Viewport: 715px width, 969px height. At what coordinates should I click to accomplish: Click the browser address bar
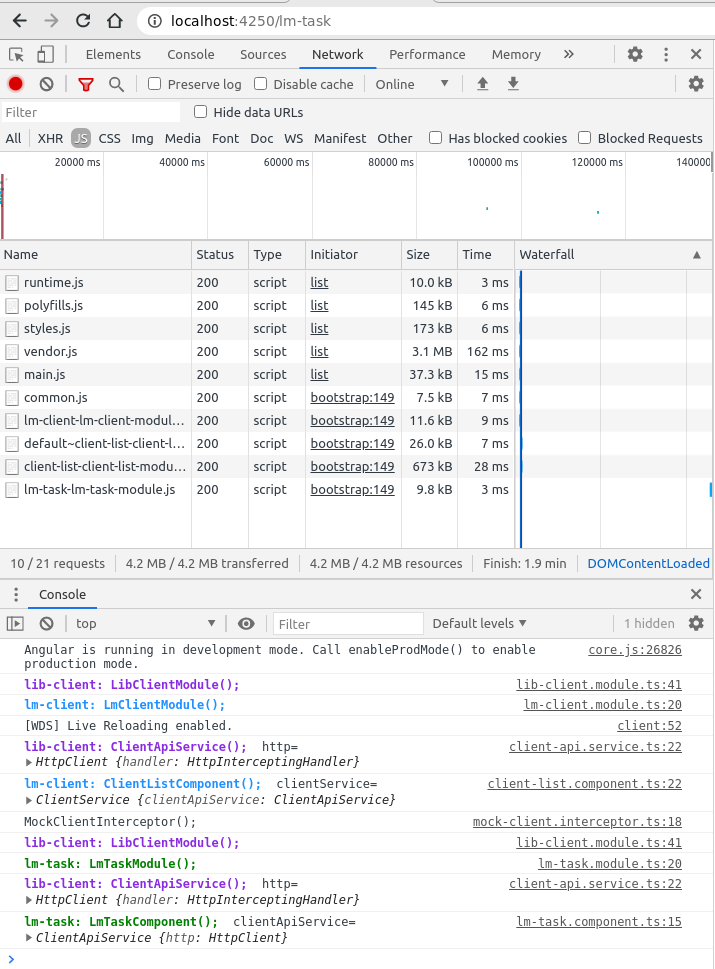point(426,21)
